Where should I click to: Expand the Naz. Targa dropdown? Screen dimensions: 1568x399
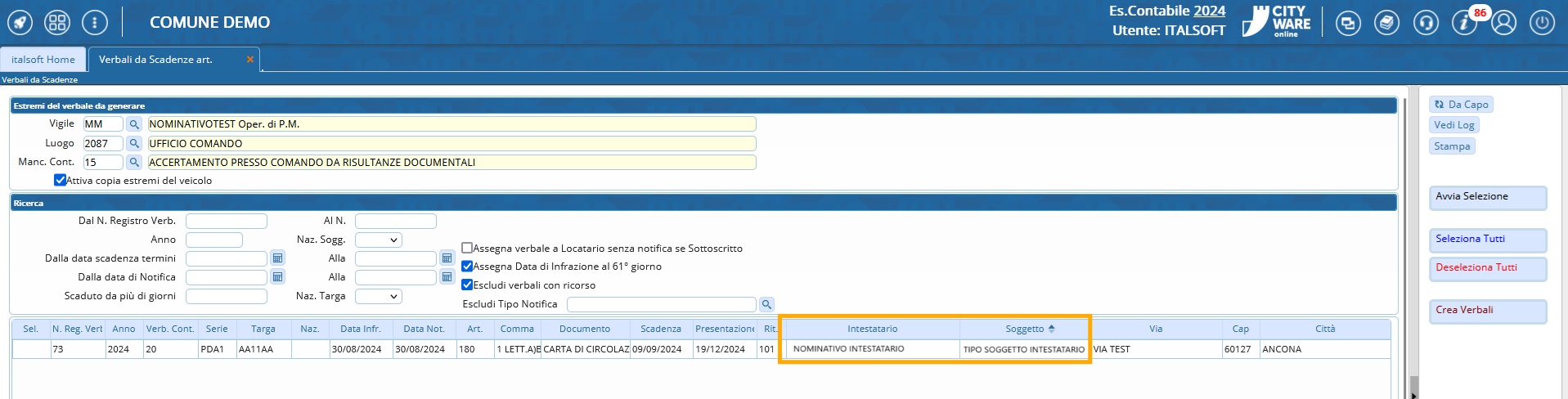(x=378, y=296)
